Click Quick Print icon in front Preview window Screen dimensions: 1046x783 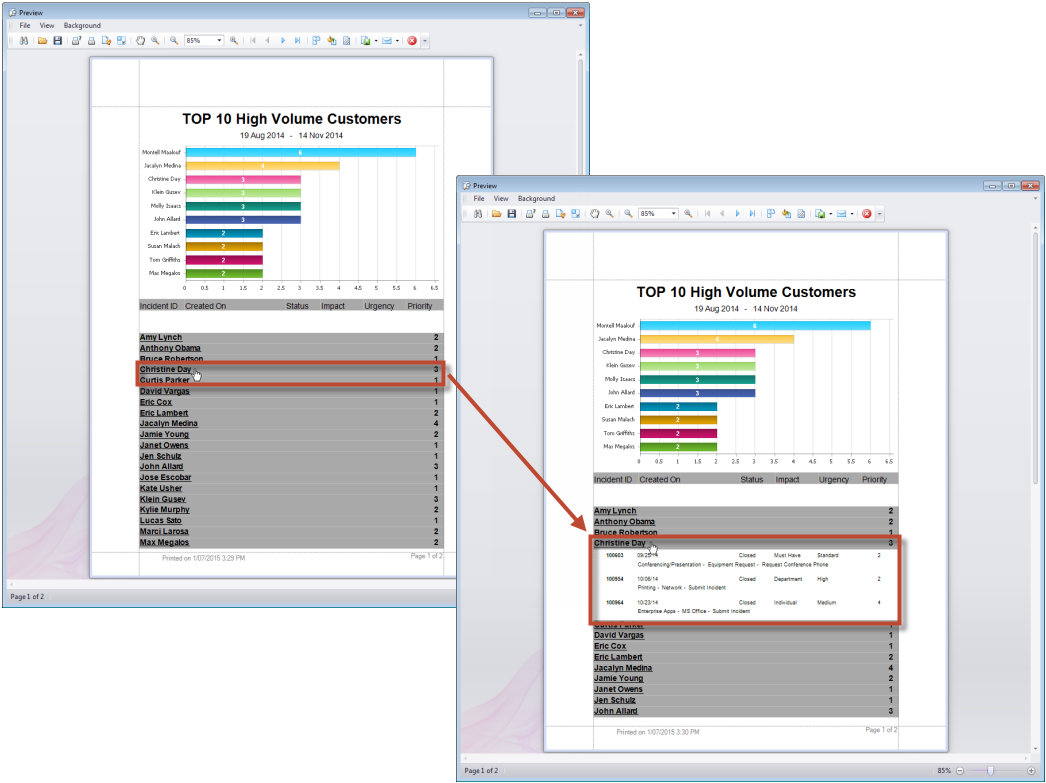(x=546, y=214)
